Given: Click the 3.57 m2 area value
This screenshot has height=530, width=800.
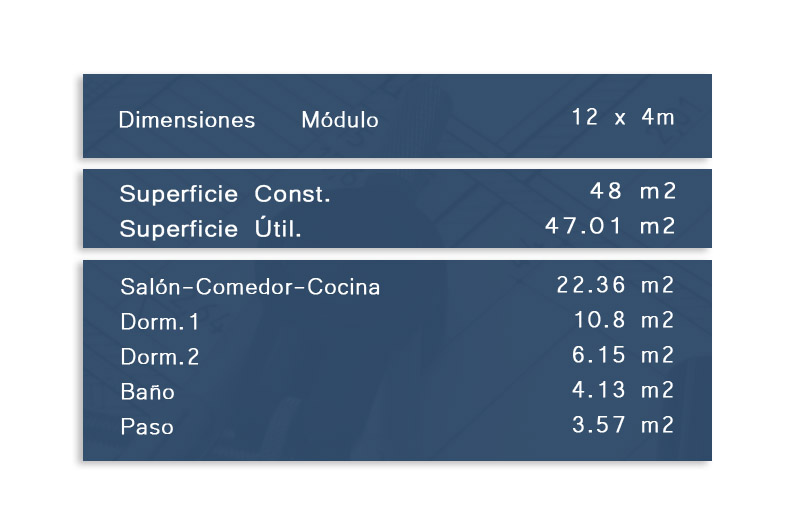Looking at the screenshot, I should click(624, 425).
